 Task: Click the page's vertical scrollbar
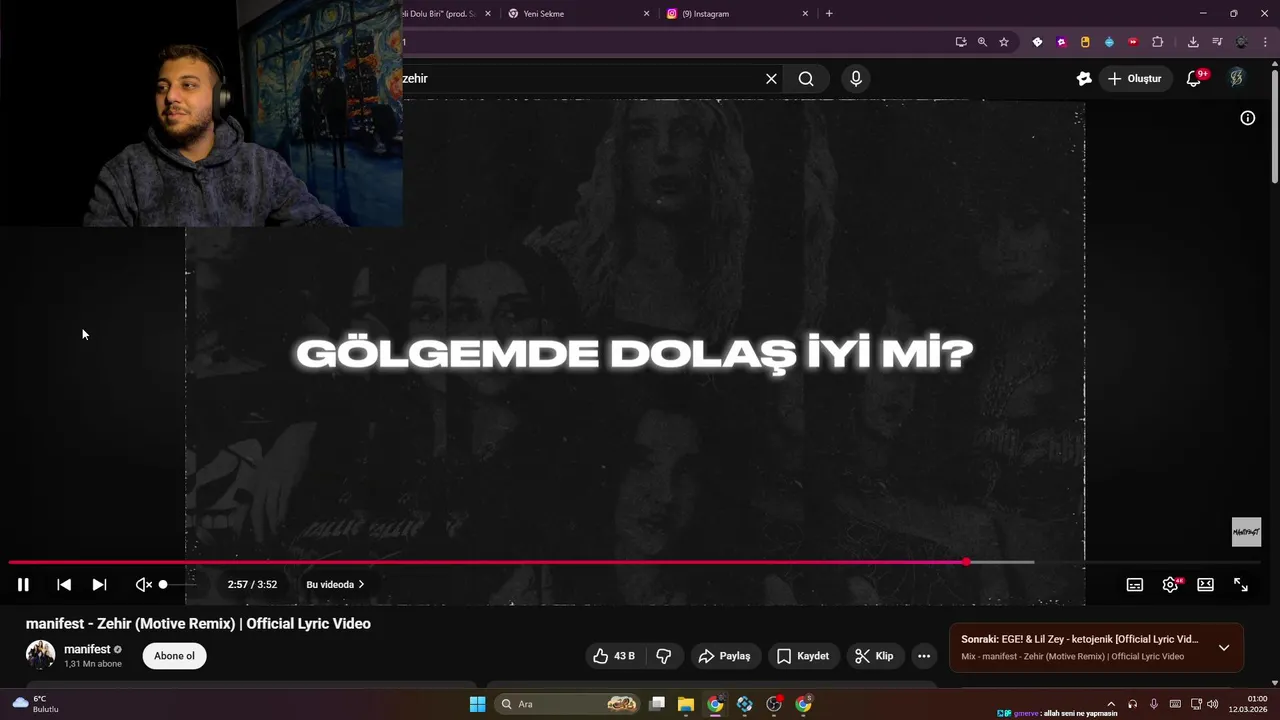(x=1275, y=125)
